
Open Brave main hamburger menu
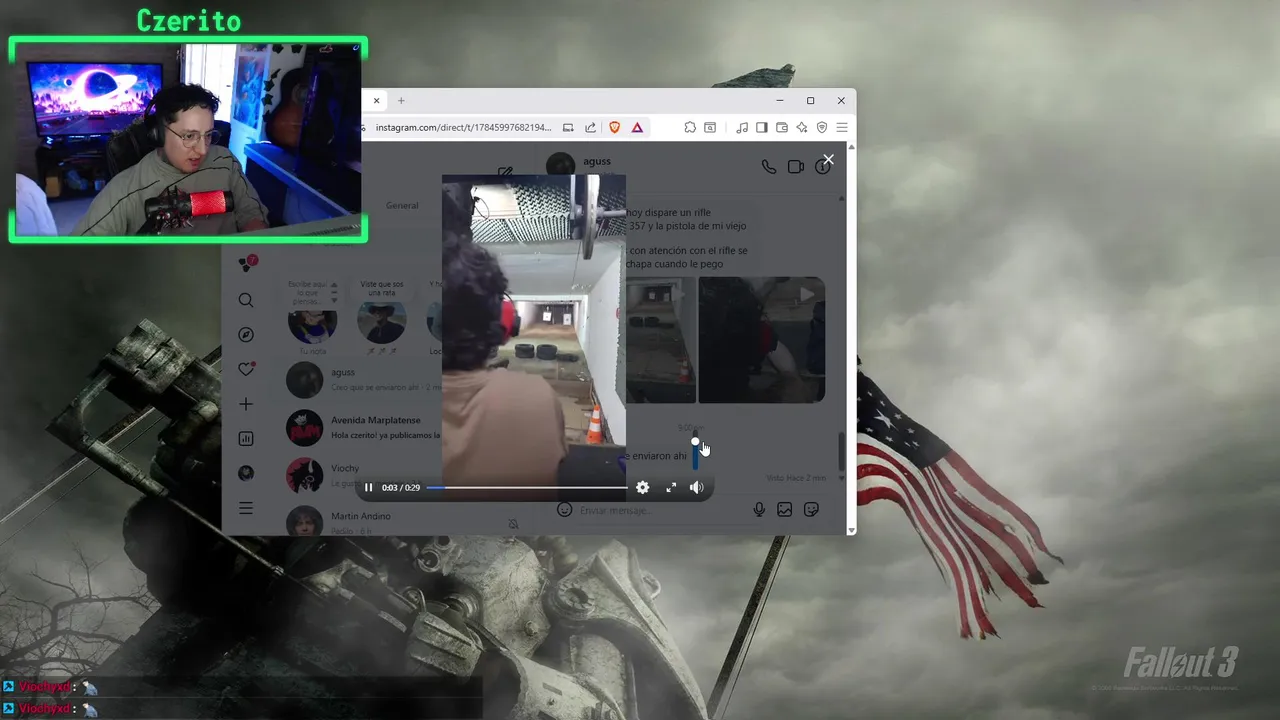[x=842, y=127]
